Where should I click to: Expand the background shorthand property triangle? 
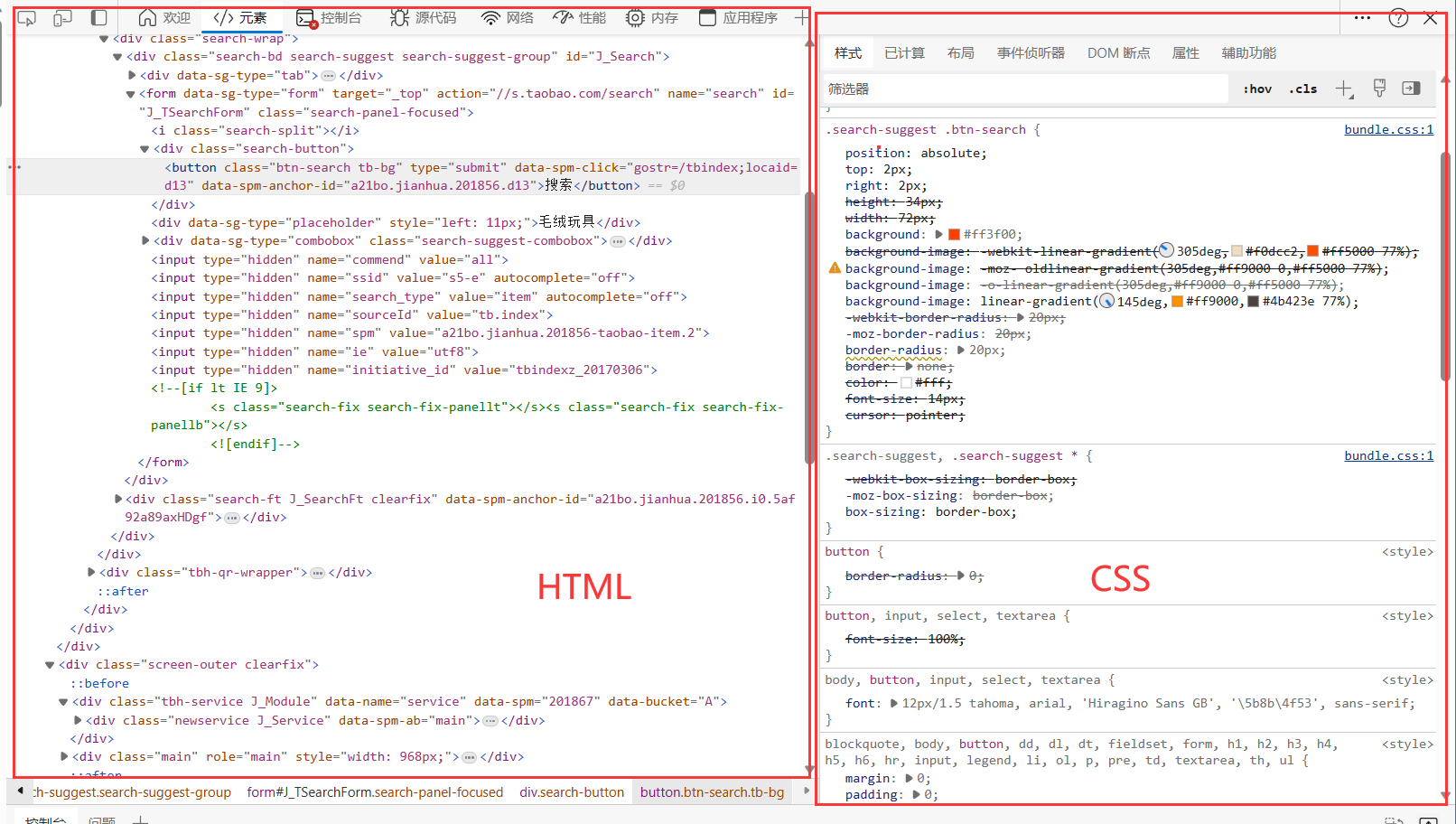point(938,235)
